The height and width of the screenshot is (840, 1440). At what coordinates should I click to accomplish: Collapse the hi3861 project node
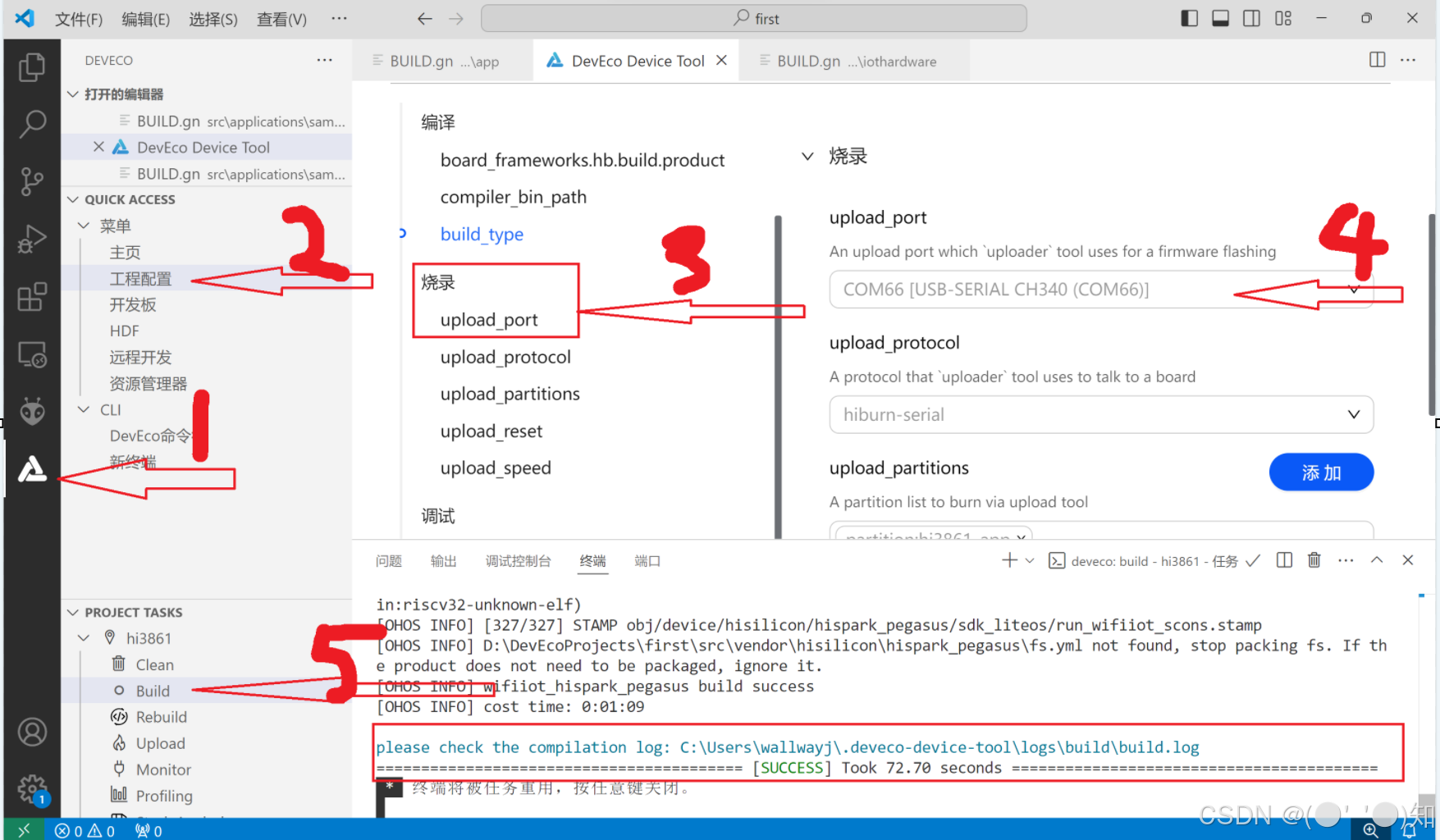(x=84, y=638)
